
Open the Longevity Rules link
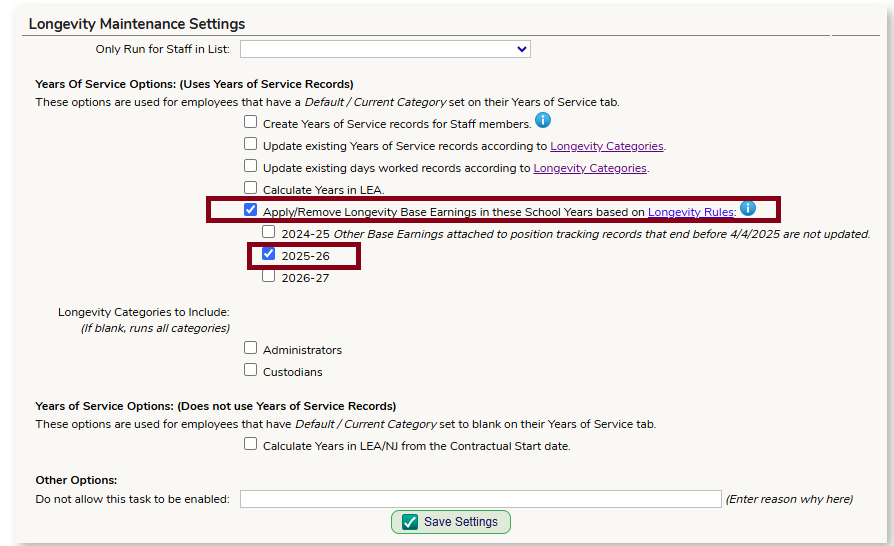(691, 212)
